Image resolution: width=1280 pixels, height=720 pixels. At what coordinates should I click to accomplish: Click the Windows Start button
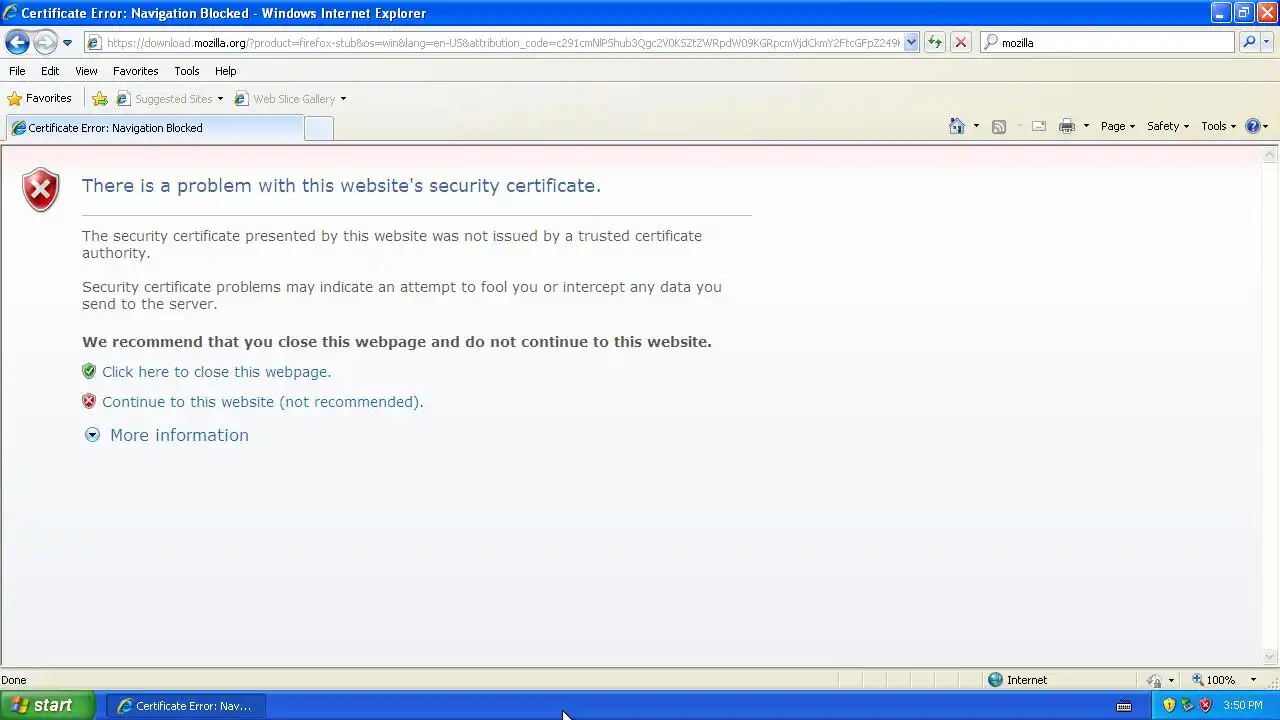pyautogui.click(x=47, y=705)
